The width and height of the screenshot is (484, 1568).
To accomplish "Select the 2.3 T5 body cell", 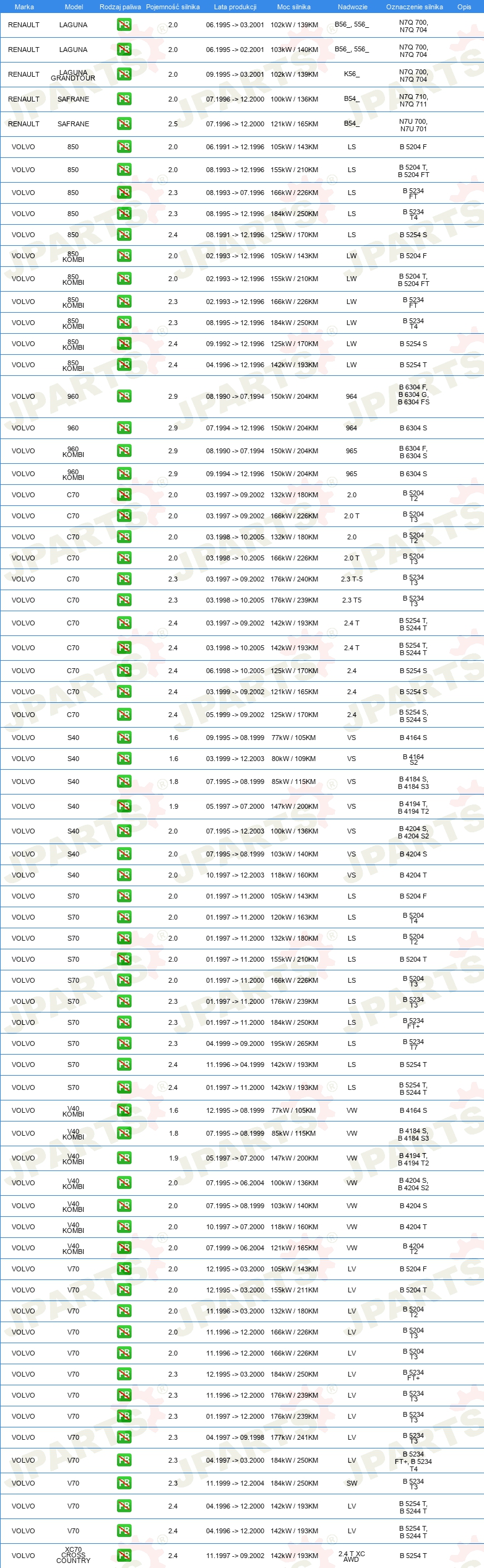I will pos(352,600).
